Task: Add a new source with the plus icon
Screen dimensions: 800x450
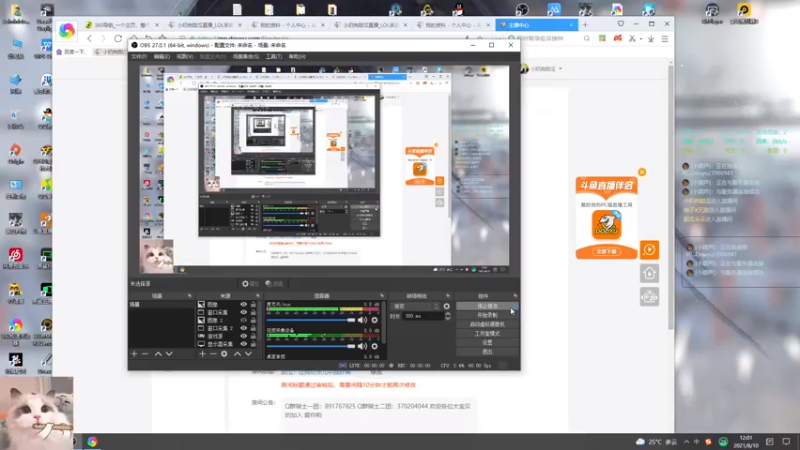Action: pos(203,354)
